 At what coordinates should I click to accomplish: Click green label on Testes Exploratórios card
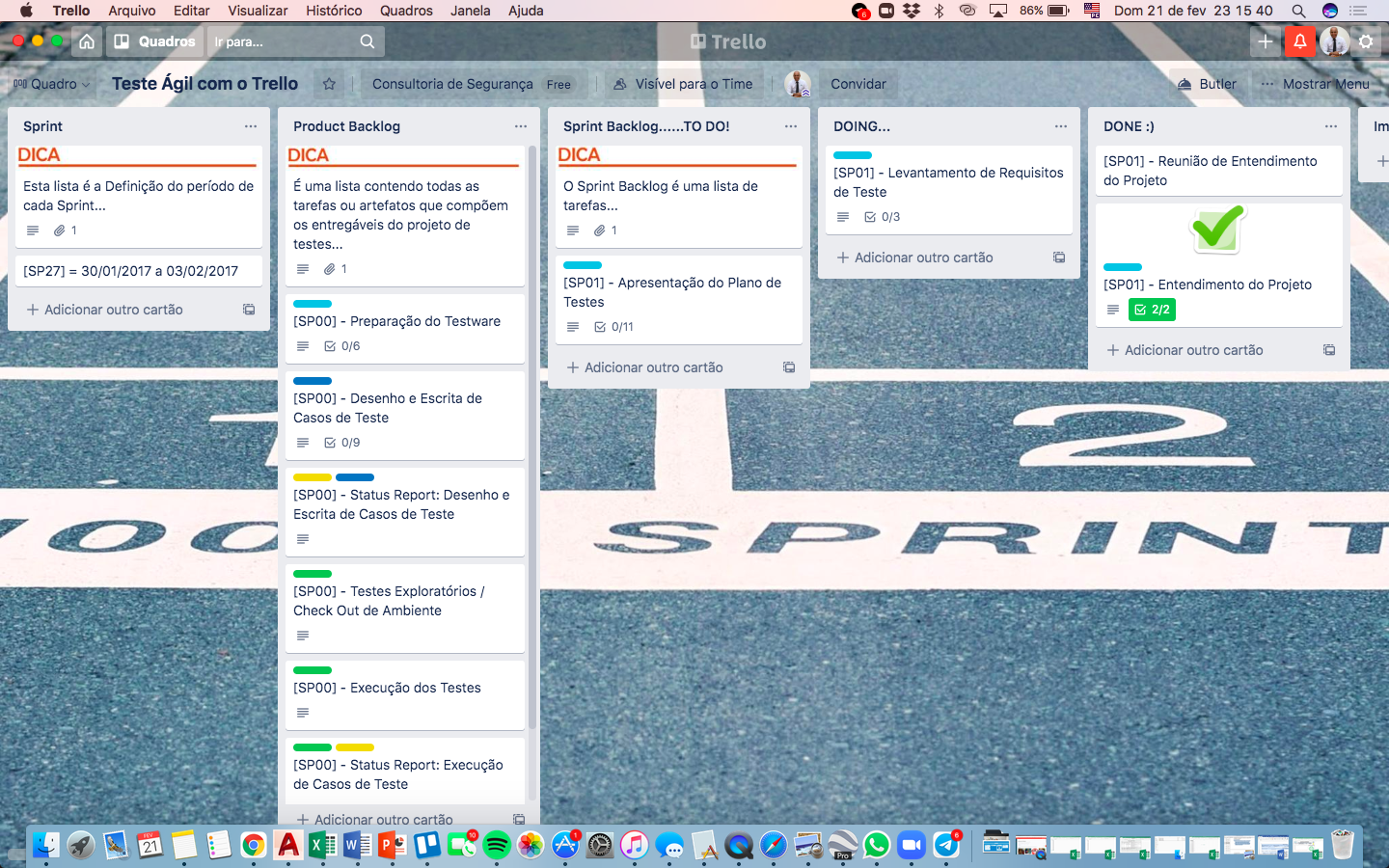[313, 574]
